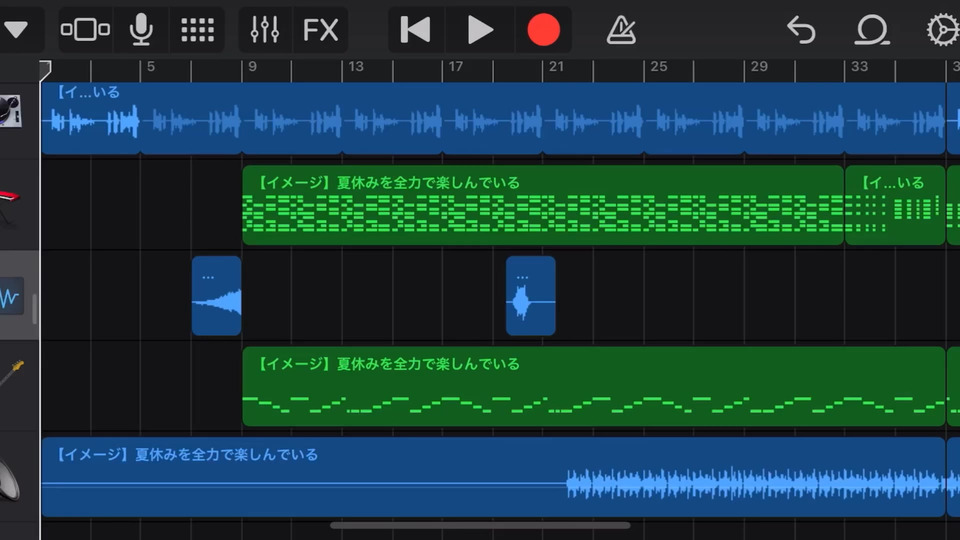Click the playhead marker at ruler start
This screenshot has height=540, width=960.
tap(45, 70)
